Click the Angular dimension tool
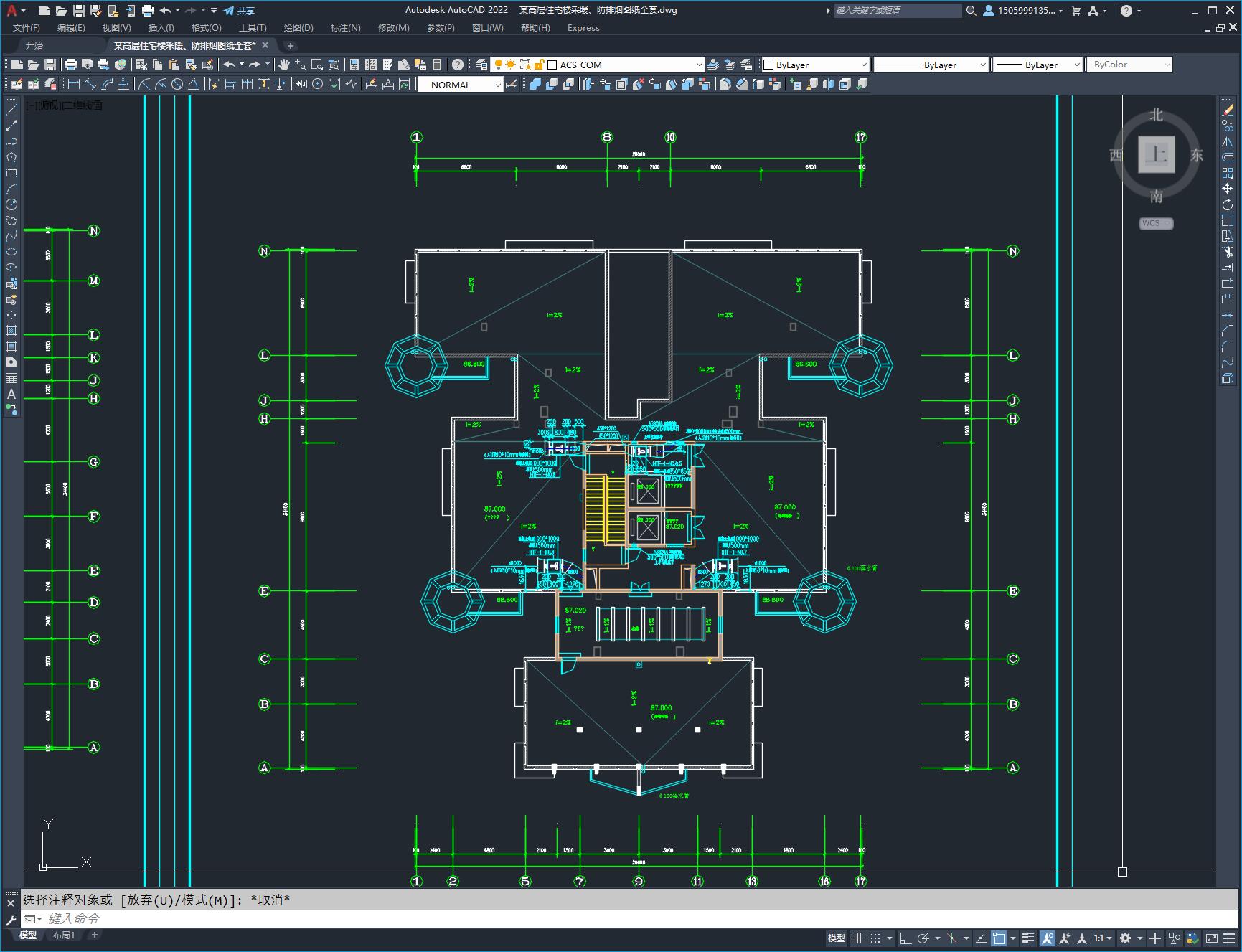The image size is (1242, 952). [193, 85]
